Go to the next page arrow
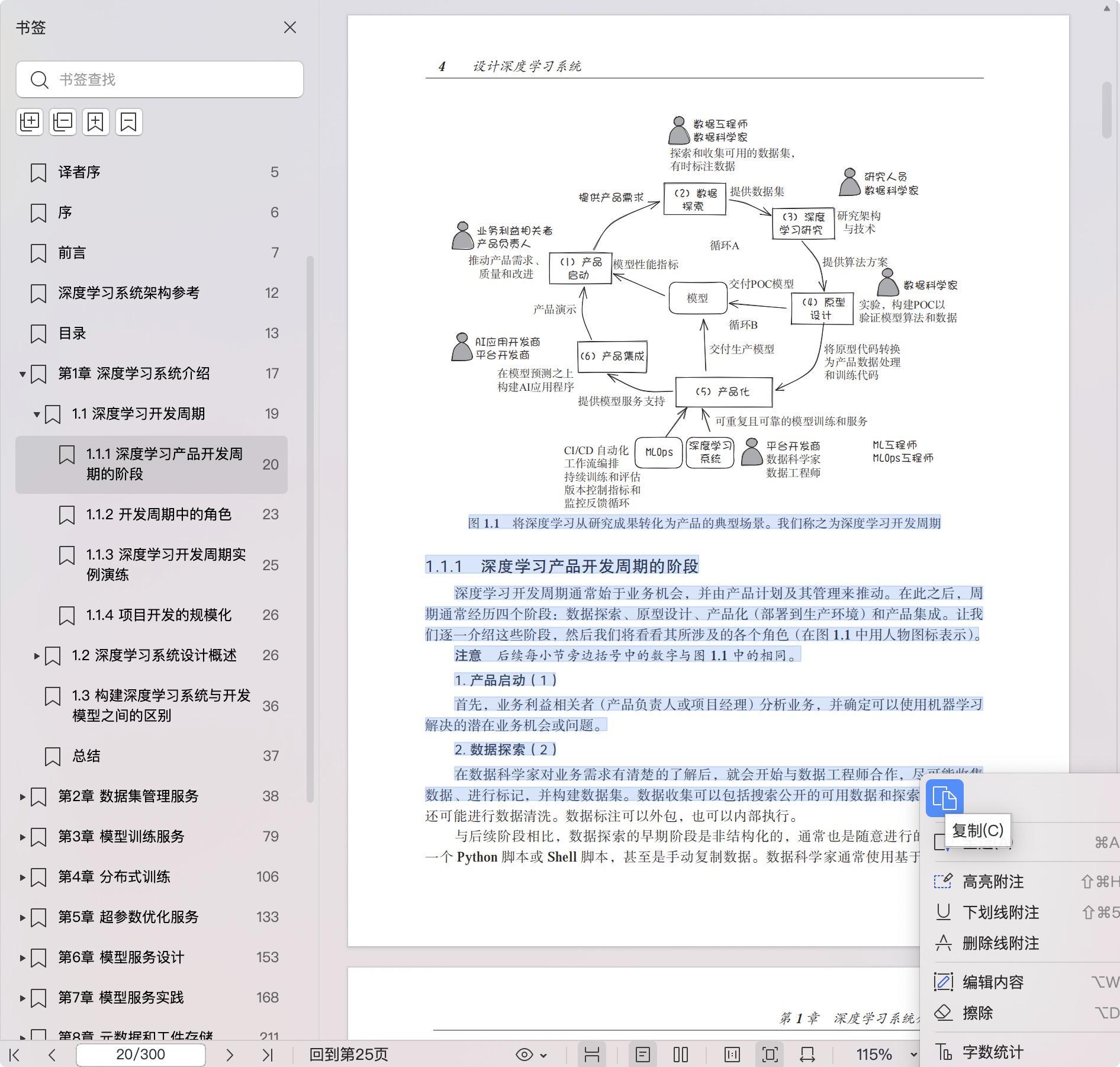The height and width of the screenshot is (1067, 1120). click(x=230, y=1055)
